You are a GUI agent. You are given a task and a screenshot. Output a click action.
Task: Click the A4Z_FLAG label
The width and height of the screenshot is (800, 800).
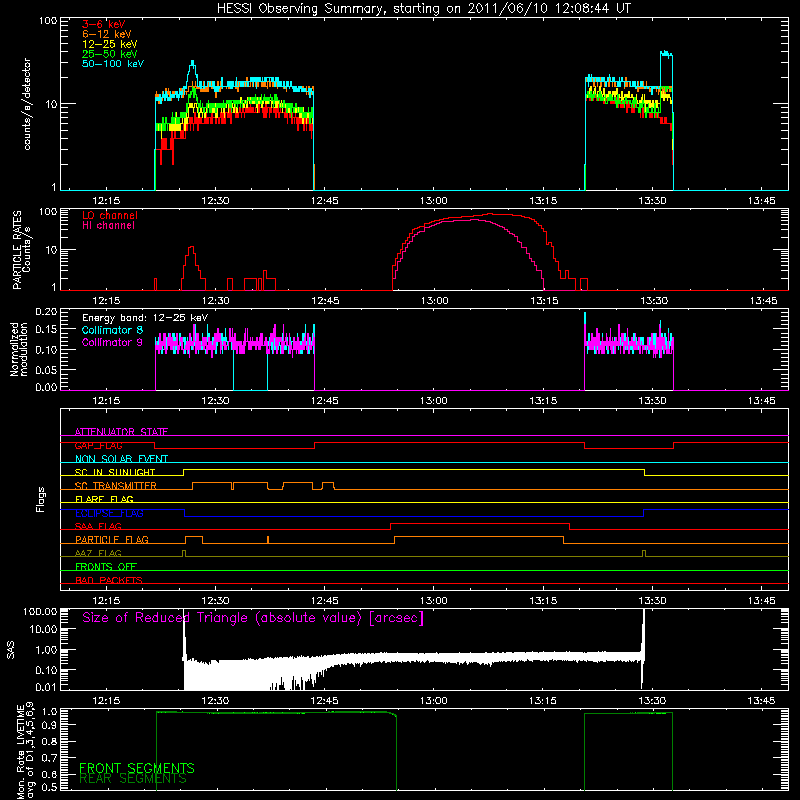(x=98, y=554)
